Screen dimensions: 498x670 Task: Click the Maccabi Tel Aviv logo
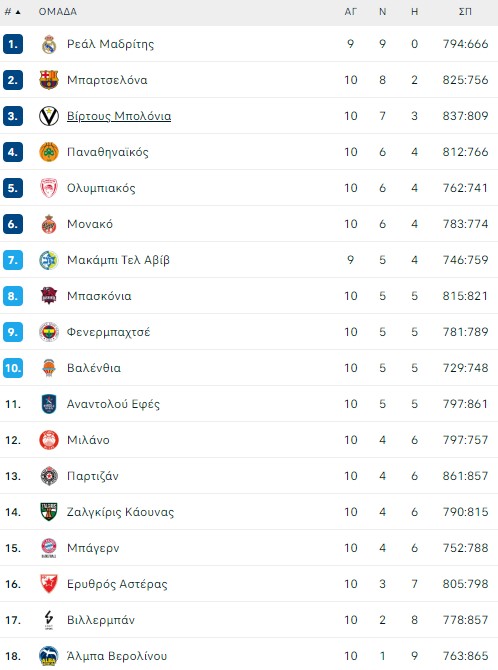[49, 260]
